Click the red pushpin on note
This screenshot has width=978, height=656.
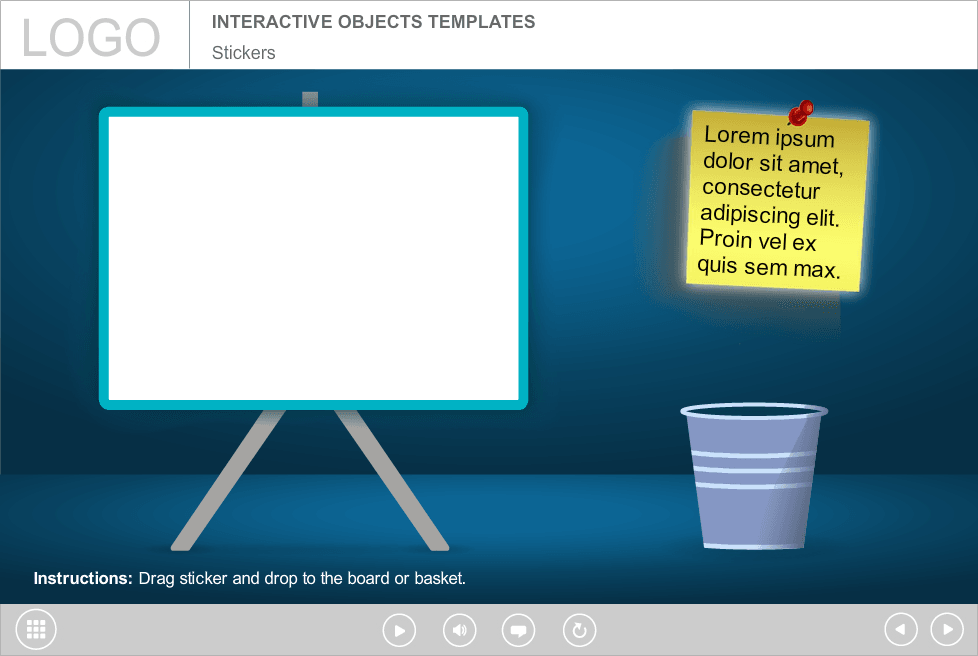coord(800,111)
